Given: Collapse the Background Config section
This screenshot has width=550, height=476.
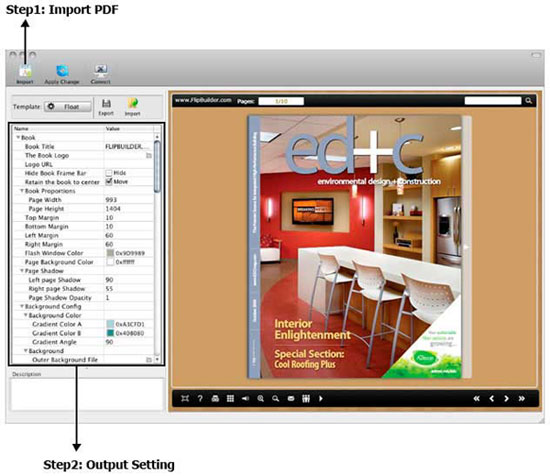Looking at the screenshot, I should click(22, 306).
